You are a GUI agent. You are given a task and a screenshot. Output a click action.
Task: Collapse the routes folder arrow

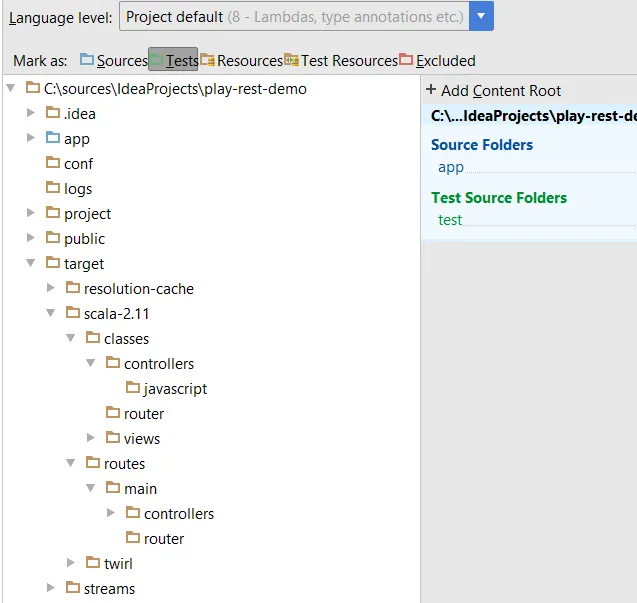70,463
